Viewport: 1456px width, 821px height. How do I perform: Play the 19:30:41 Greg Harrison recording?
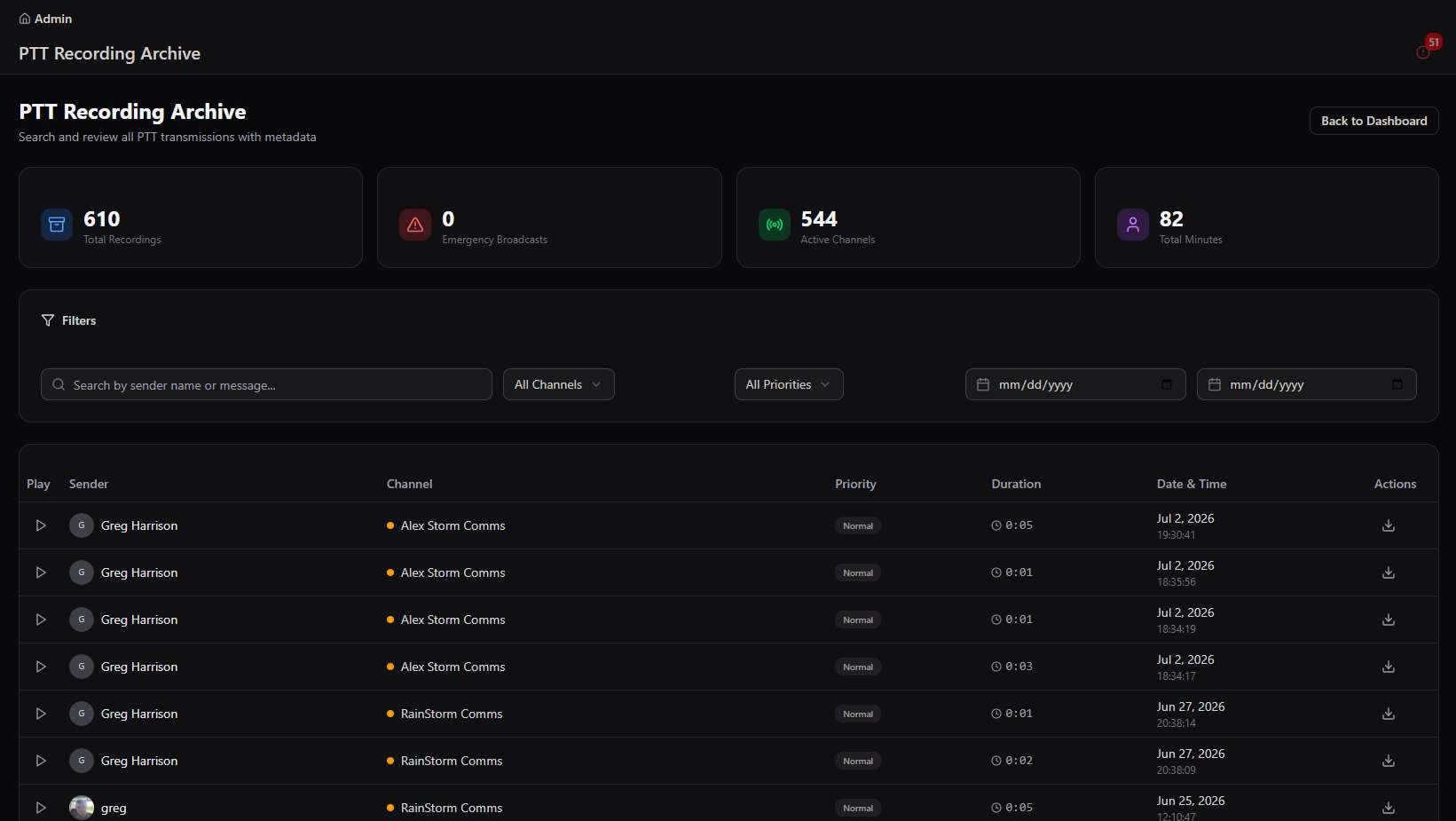[41, 525]
